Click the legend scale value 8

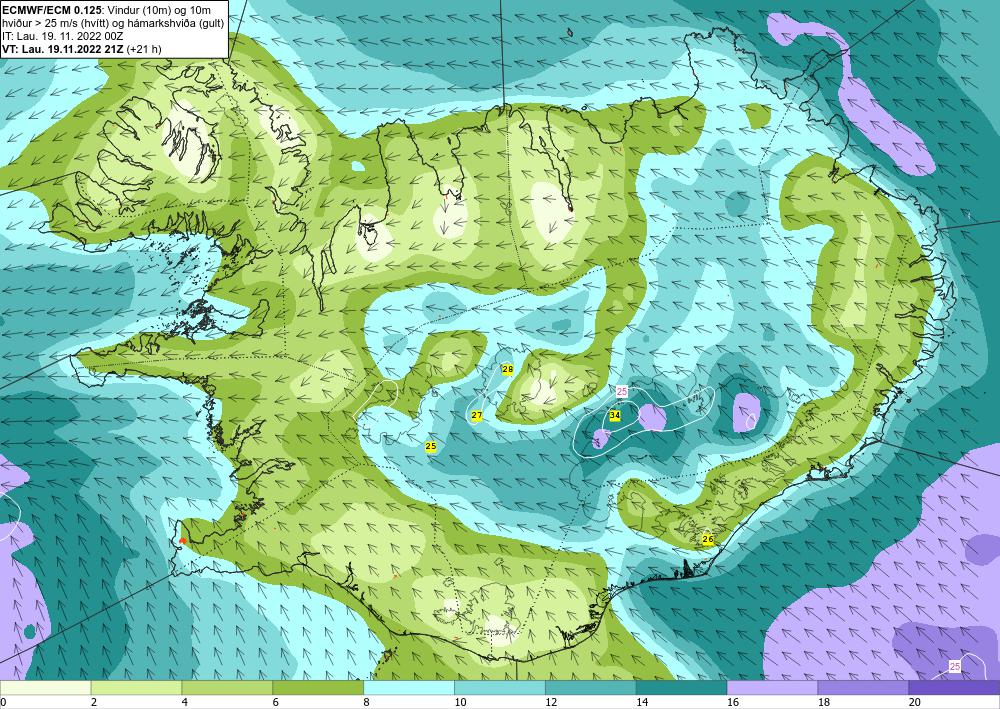[367, 702]
